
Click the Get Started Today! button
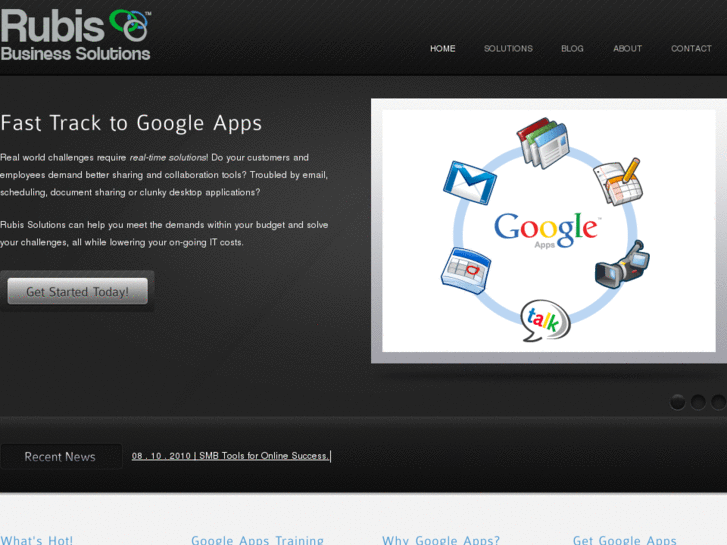pyautogui.click(x=77, y=291)
